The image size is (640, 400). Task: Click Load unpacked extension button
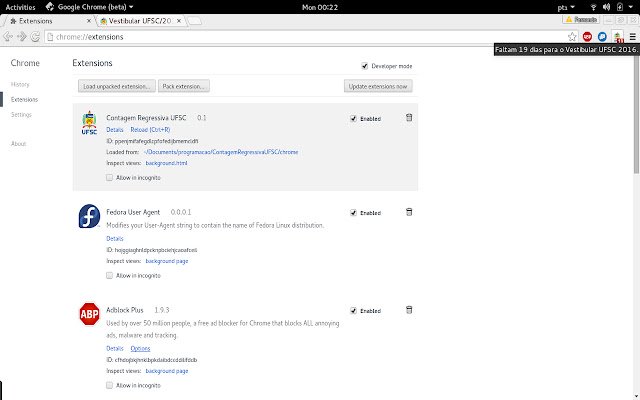coord(117,86)
